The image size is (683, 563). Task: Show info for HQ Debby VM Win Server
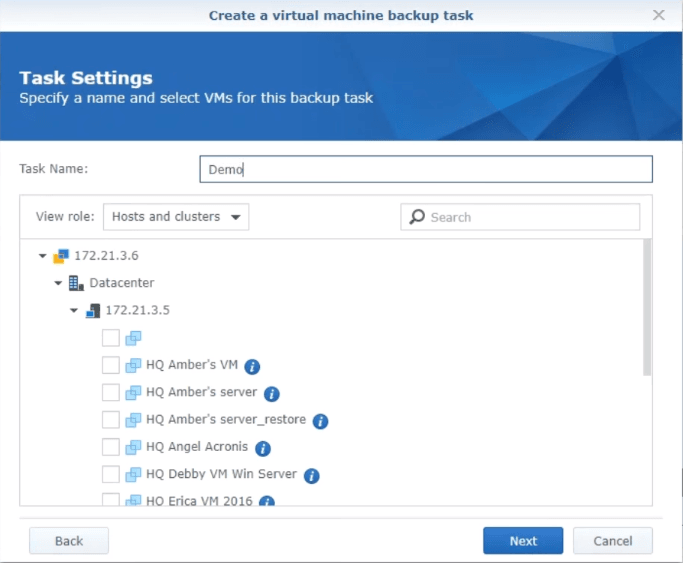coord(311,476)
